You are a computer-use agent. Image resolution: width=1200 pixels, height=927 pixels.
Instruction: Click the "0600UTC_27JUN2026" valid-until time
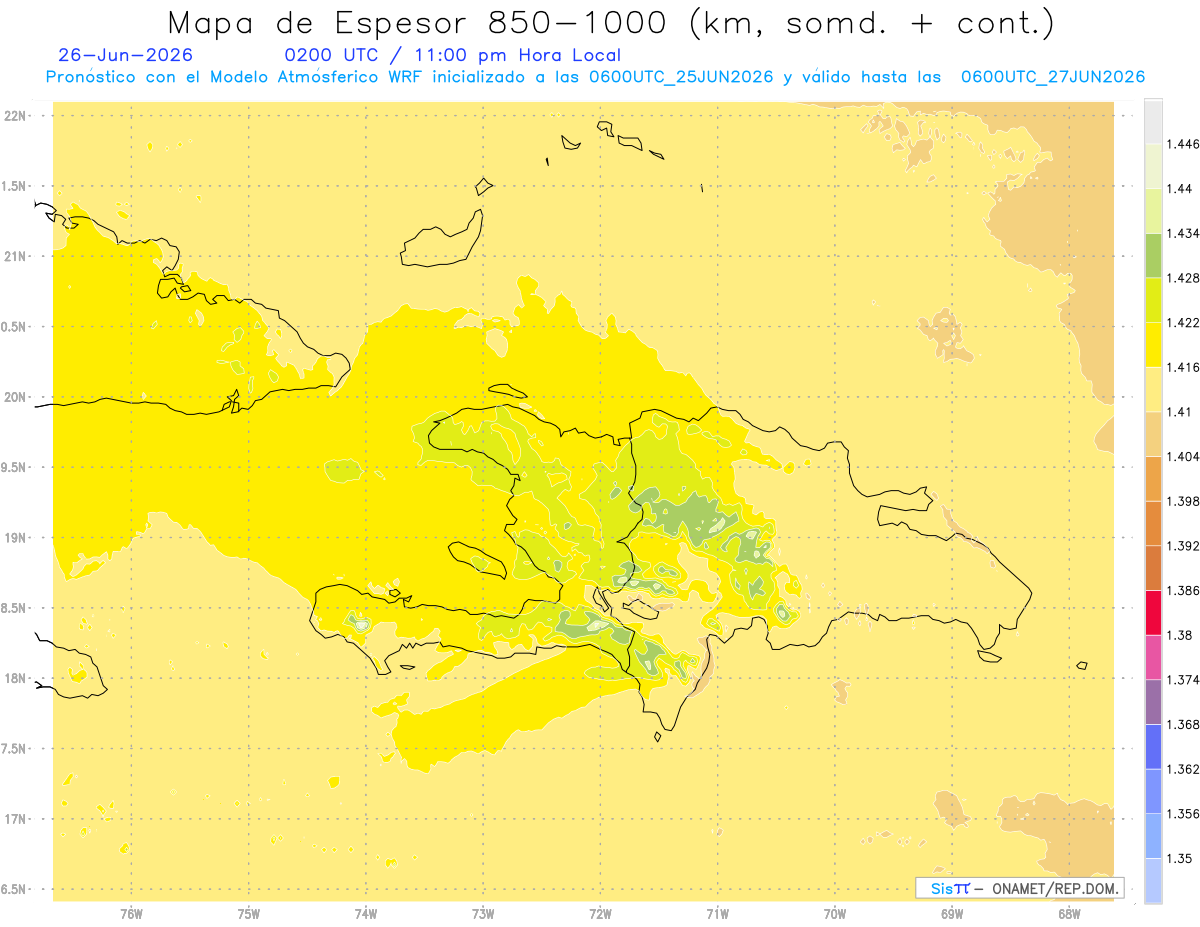1052,77
